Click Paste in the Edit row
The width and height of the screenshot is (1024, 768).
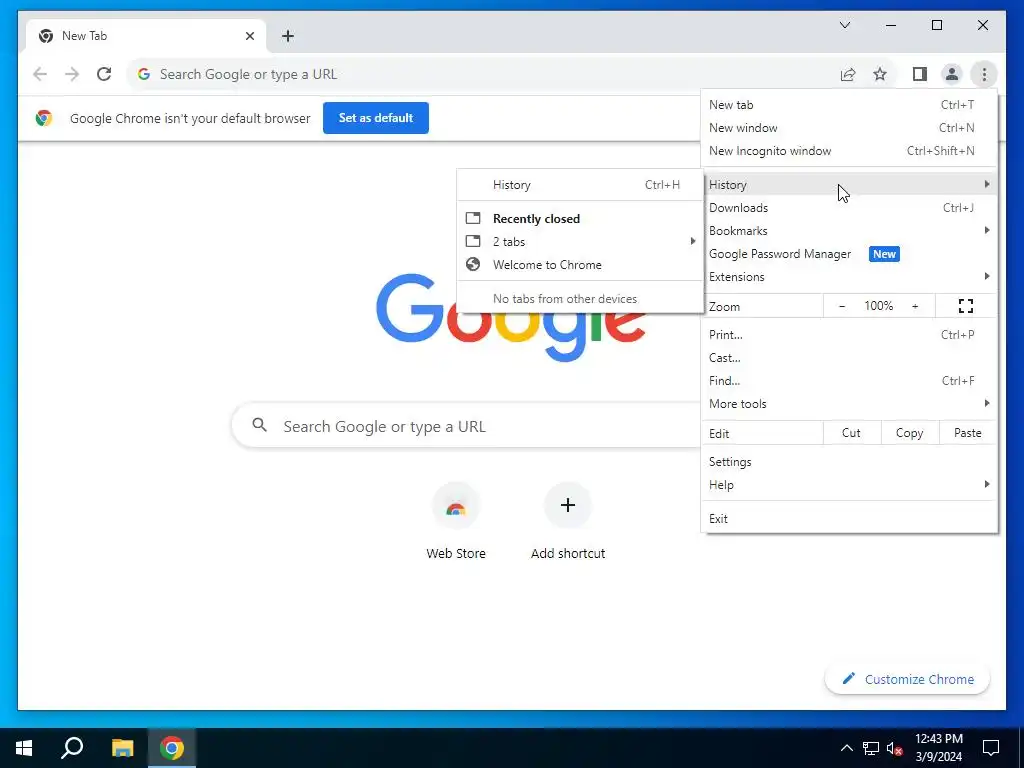[967, 433]
